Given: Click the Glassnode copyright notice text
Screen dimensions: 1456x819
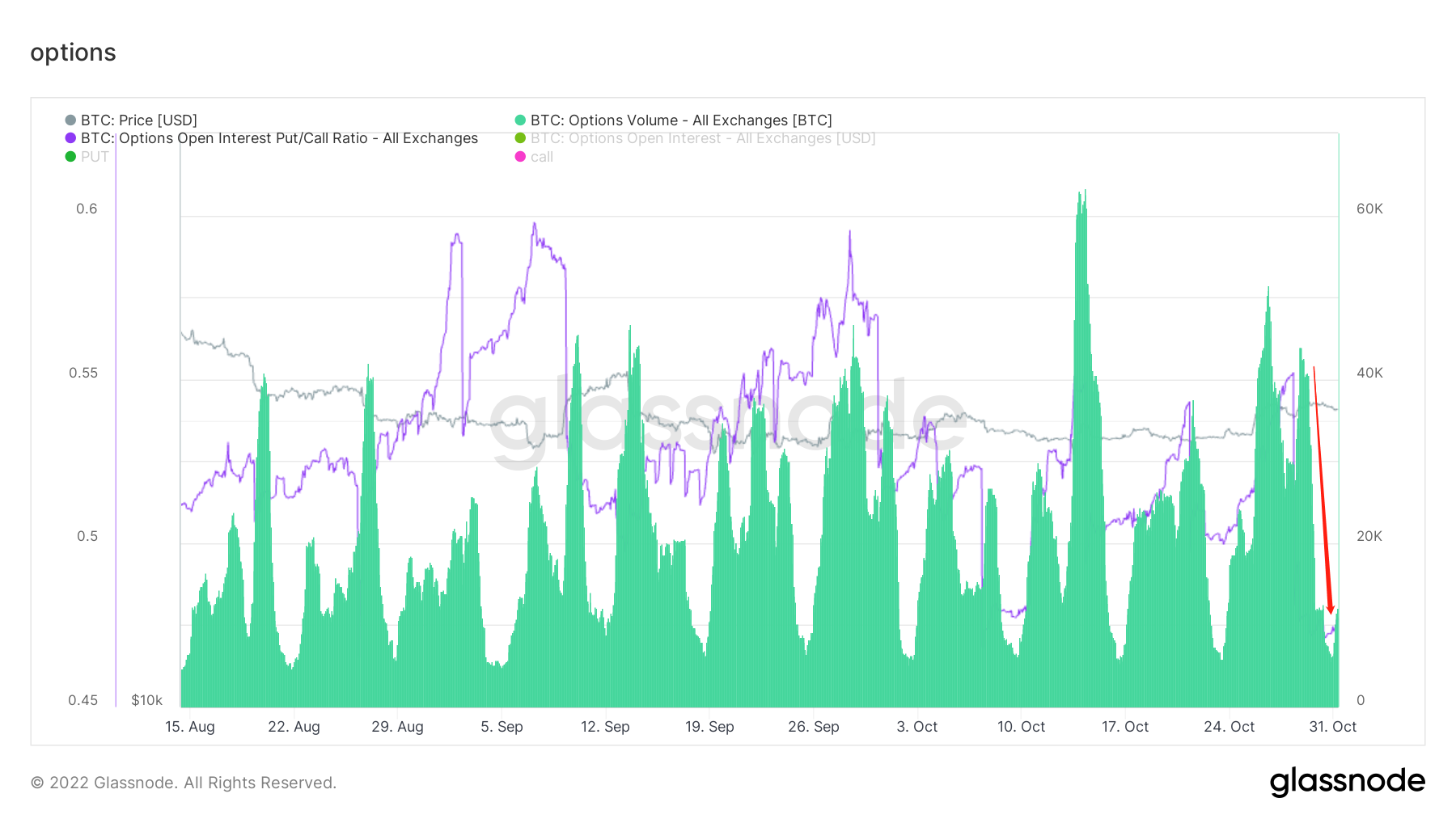Looking at the screenshot, I should (x=184, y=783).
